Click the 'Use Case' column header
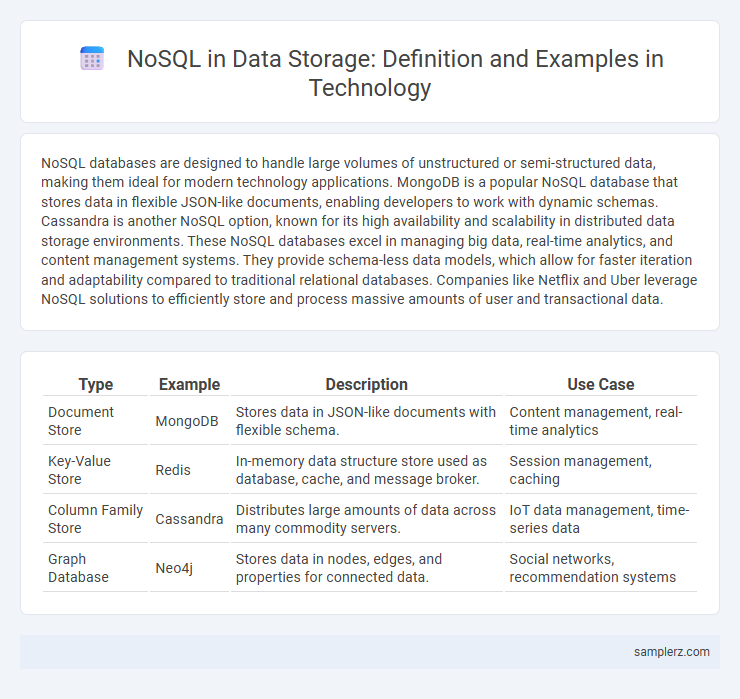The image size is (740, 699). [600, 384]
